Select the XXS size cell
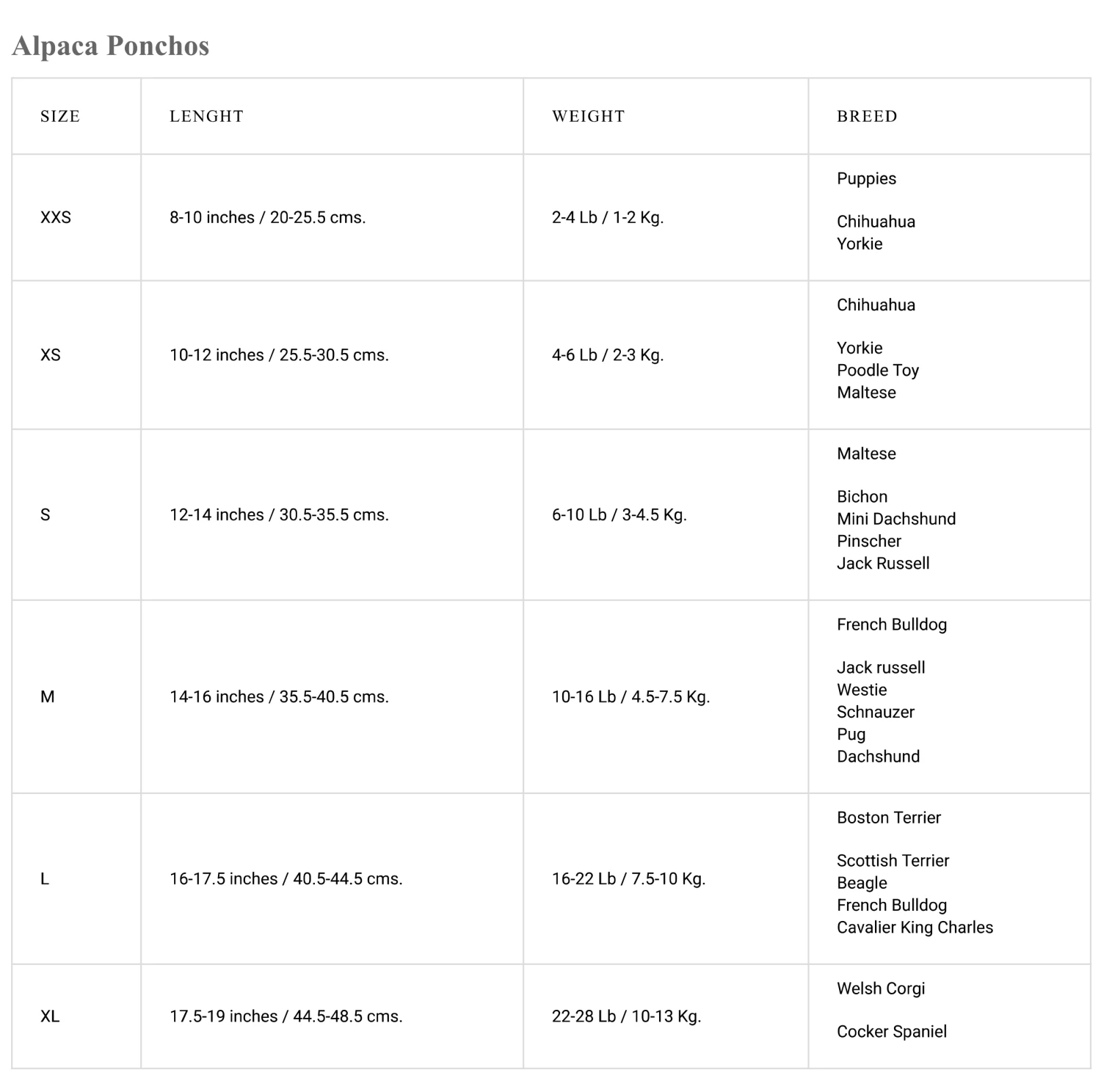Image resolution: width=1101 pixels, height=1092 pixels. (56, 217)
